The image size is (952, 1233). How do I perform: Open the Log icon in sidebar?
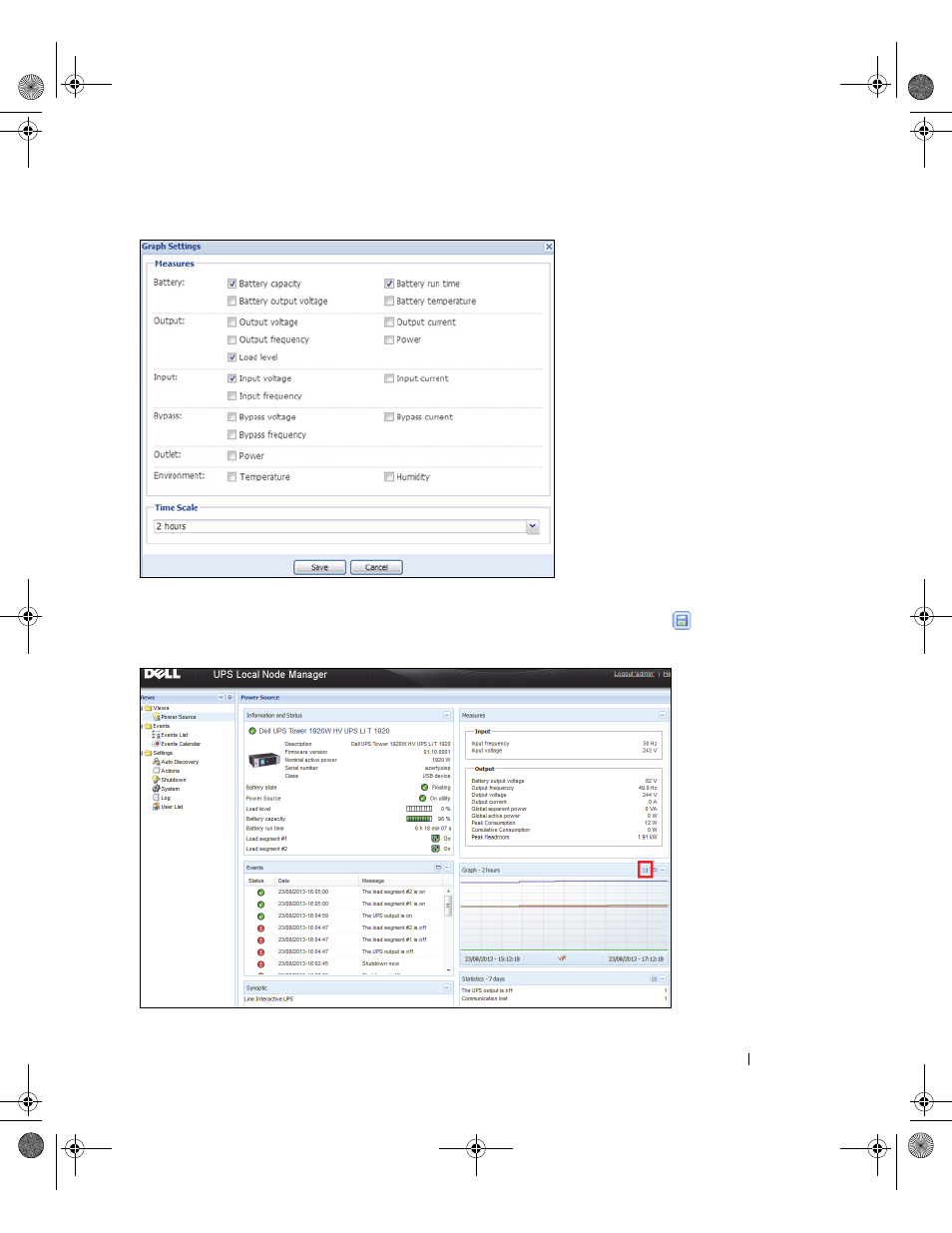tap(157, 798)
